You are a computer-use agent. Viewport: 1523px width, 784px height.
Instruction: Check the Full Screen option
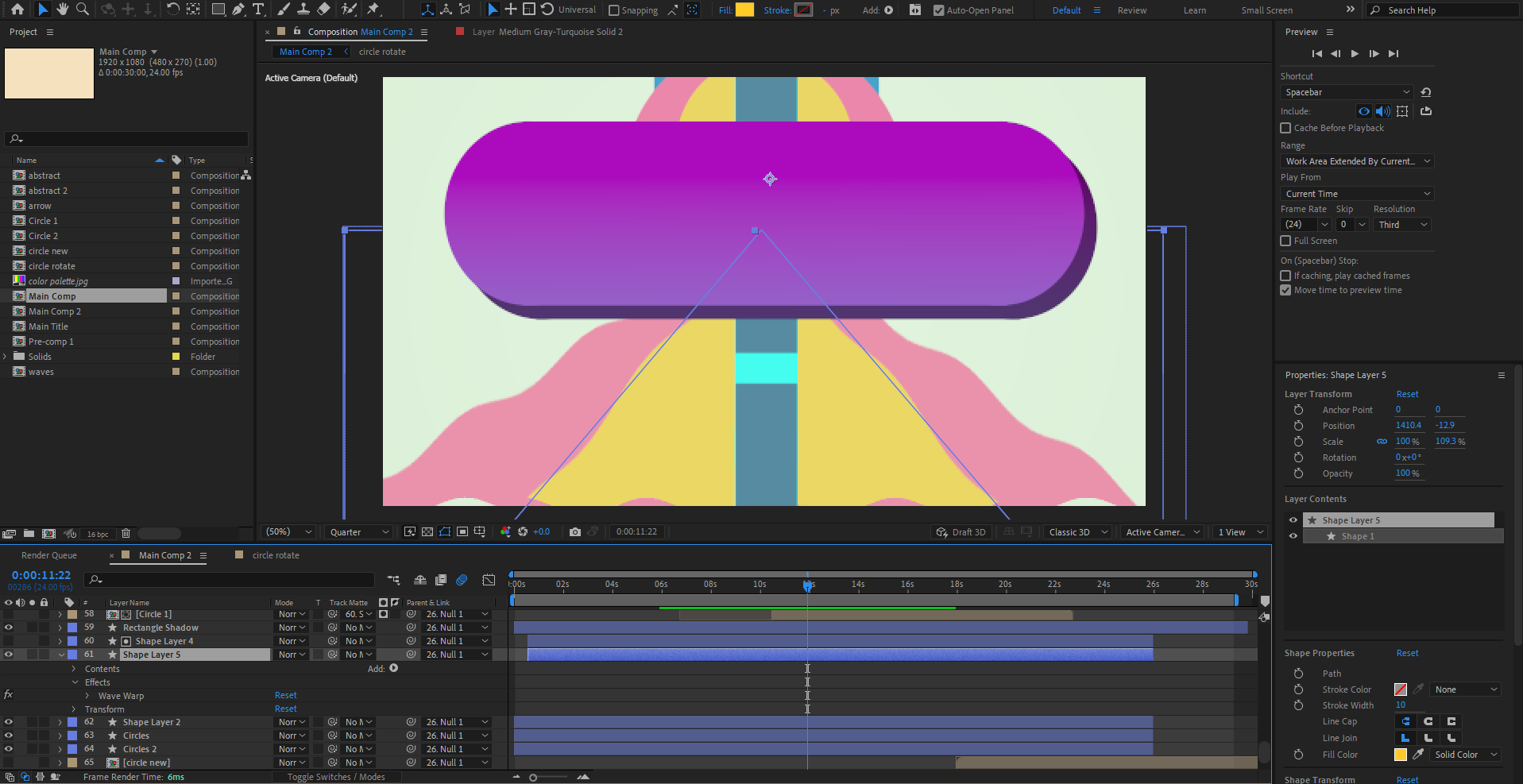(x=1285, y=241)
